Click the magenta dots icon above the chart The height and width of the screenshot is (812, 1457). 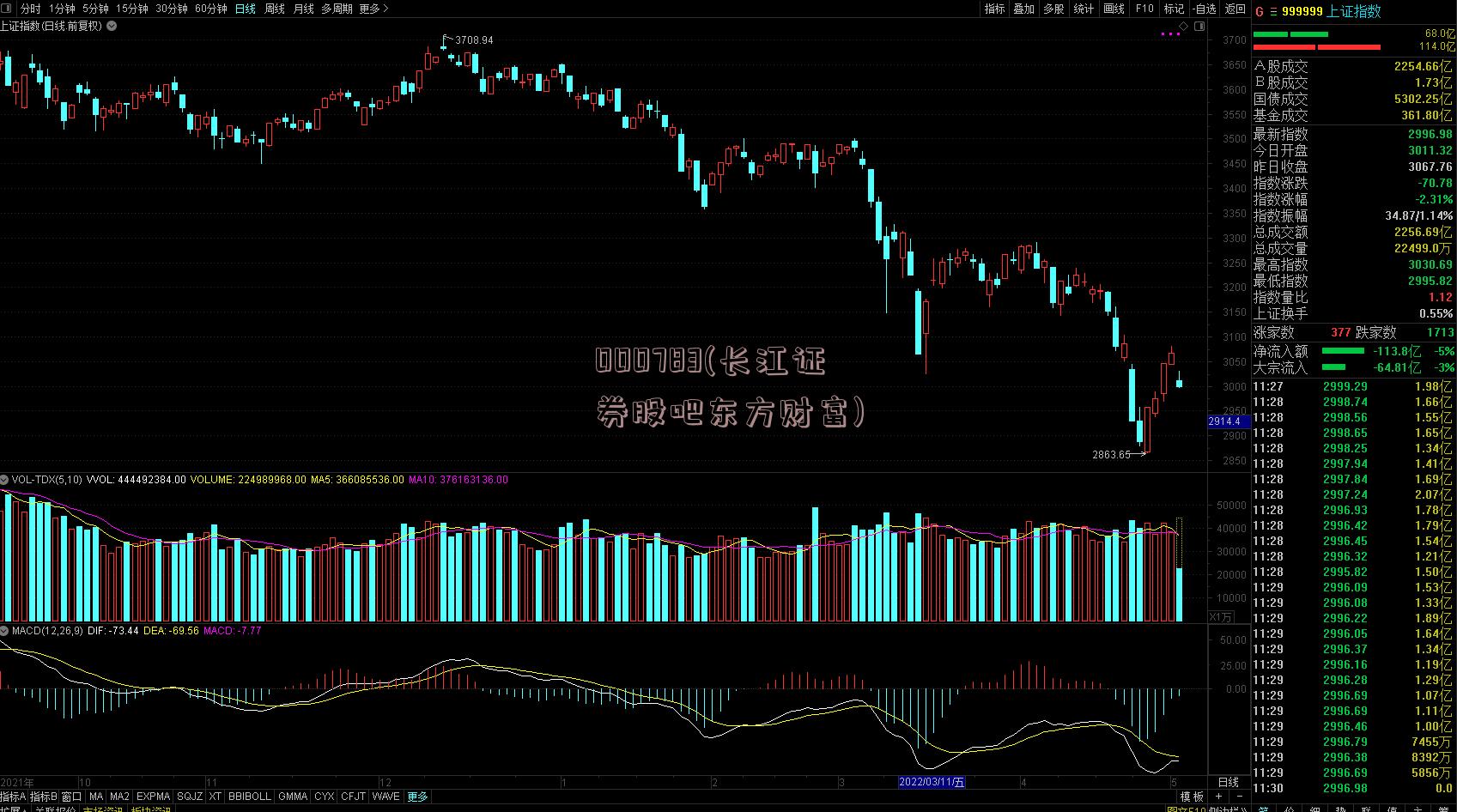pos(1170,33)
